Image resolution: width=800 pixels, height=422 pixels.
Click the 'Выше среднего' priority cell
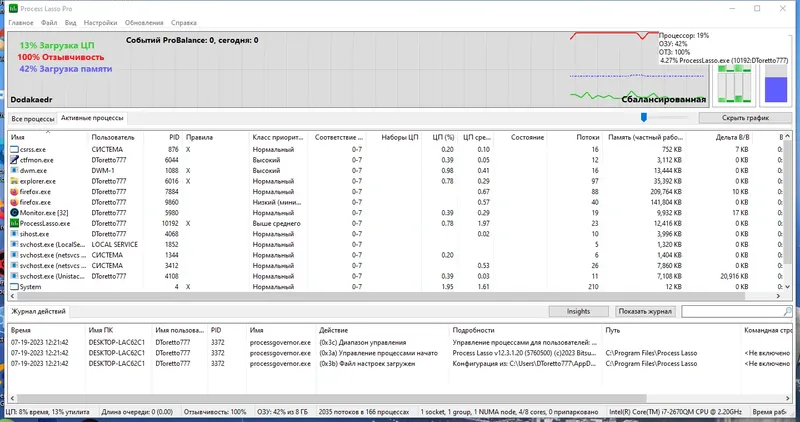pos(277,224)
